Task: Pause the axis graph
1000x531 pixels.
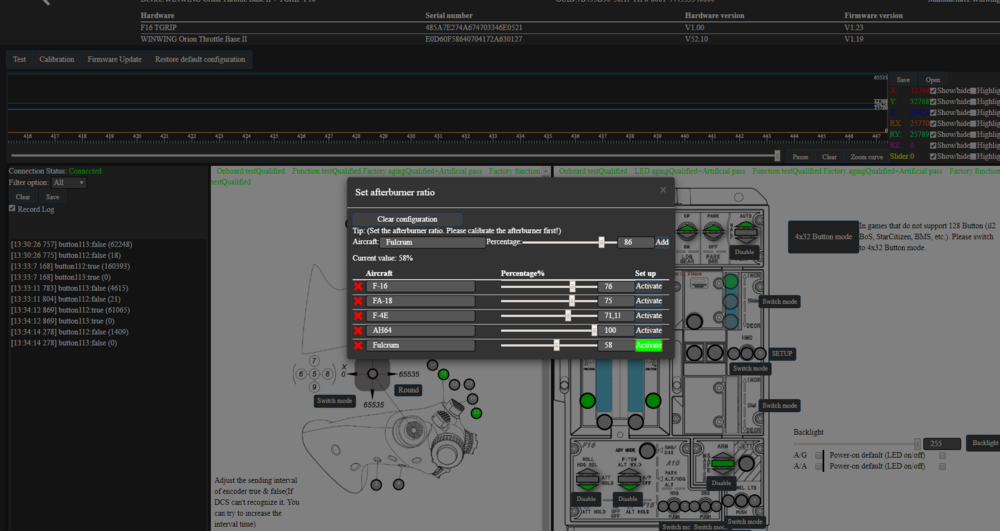Action: pos(800,157)
